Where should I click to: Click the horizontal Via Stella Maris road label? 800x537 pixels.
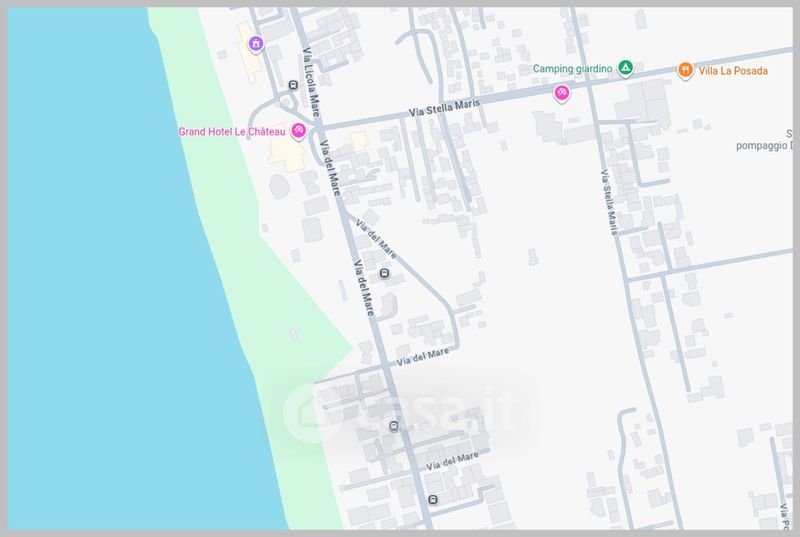443,108
